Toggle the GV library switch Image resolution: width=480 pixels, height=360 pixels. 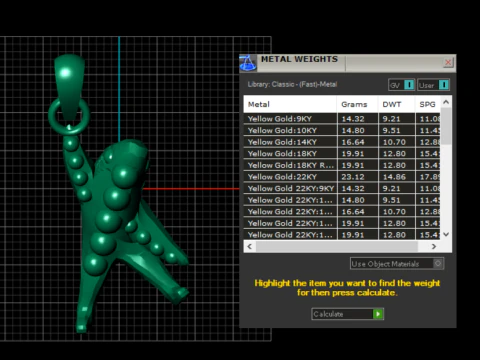[x=402, y=85]
